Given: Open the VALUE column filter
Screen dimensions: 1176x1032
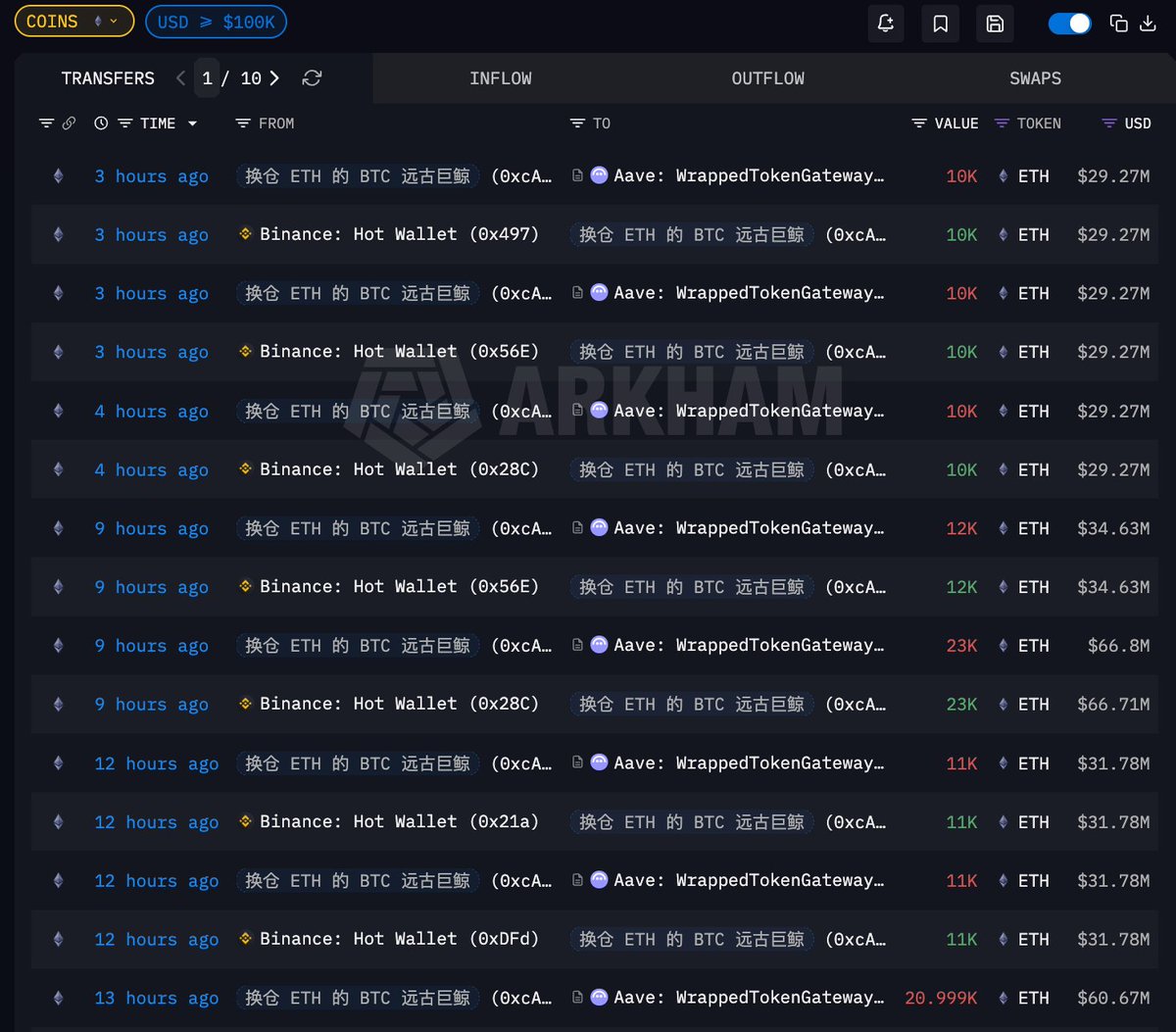Looking at the screenshot, I should [919, 123].
